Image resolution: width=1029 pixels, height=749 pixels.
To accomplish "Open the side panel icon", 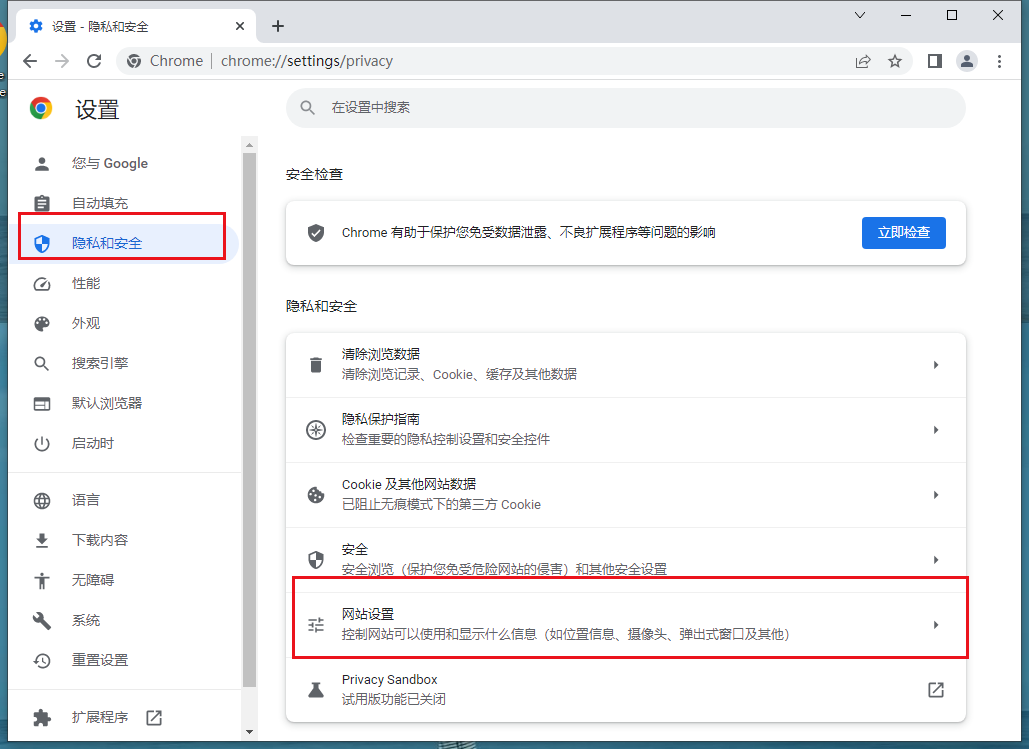I will coord(934,61).
